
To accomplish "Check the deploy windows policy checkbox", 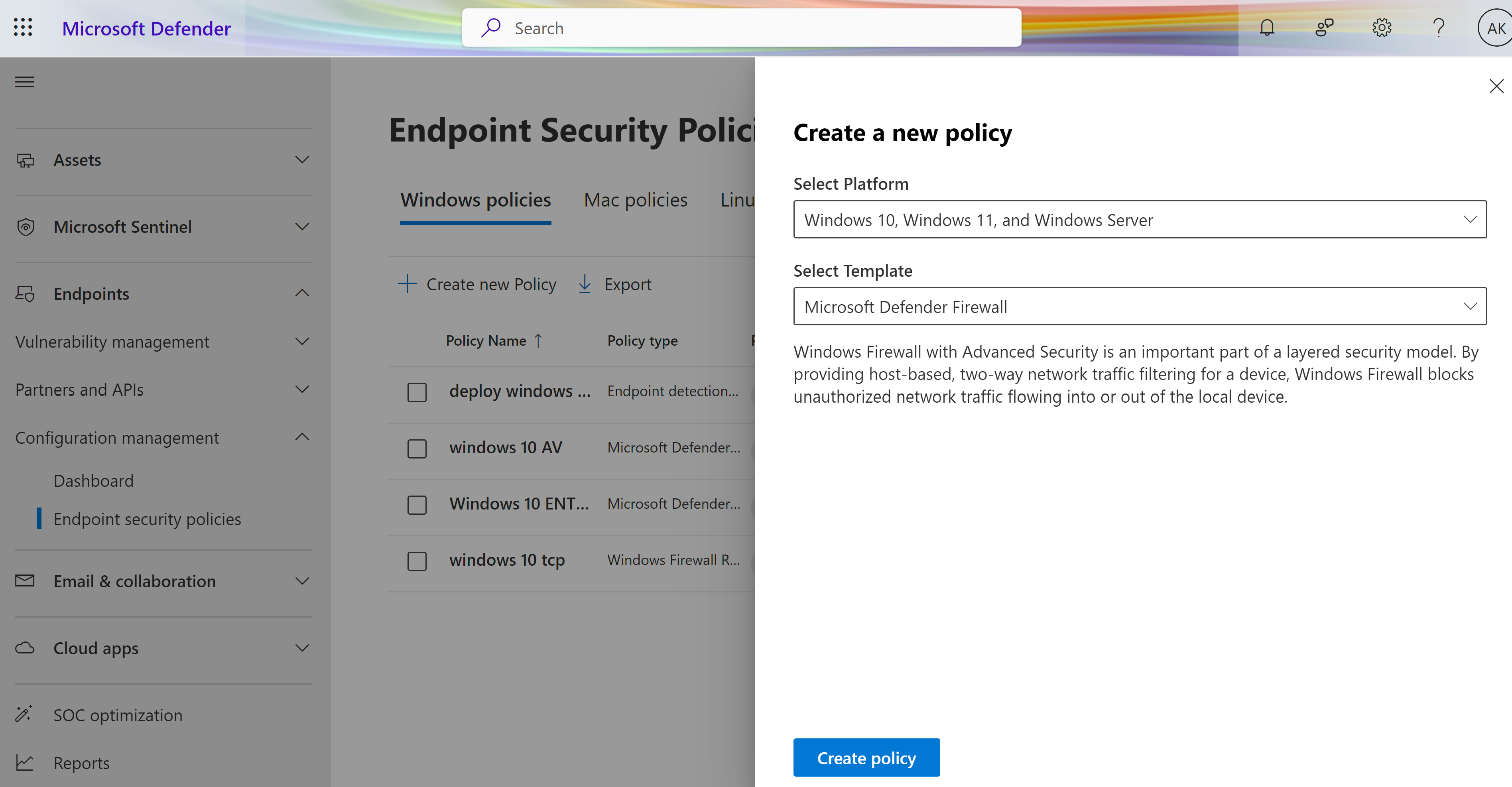I will tap(417, 392).
